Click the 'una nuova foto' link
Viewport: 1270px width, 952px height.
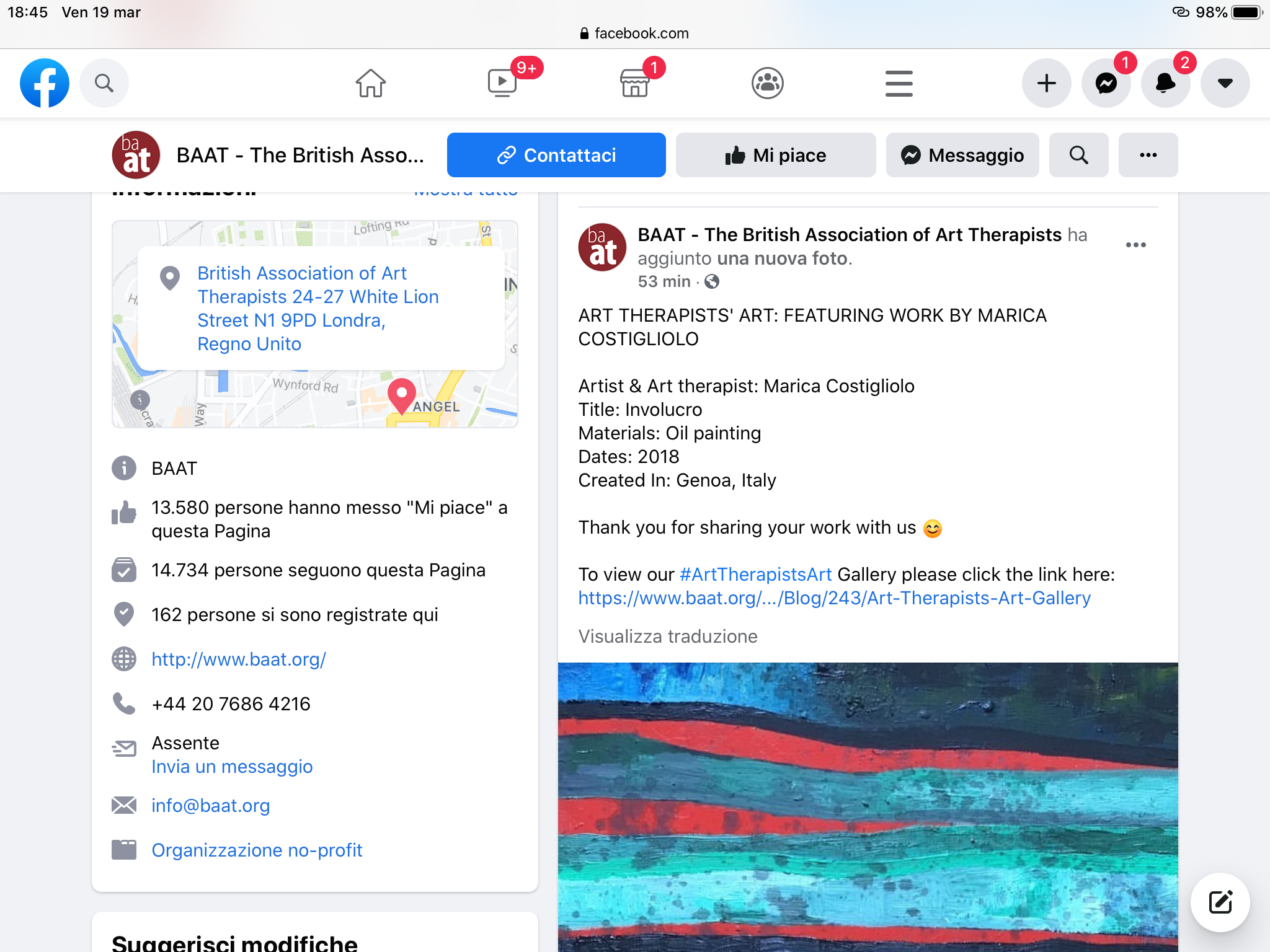(x=782, y=258)
